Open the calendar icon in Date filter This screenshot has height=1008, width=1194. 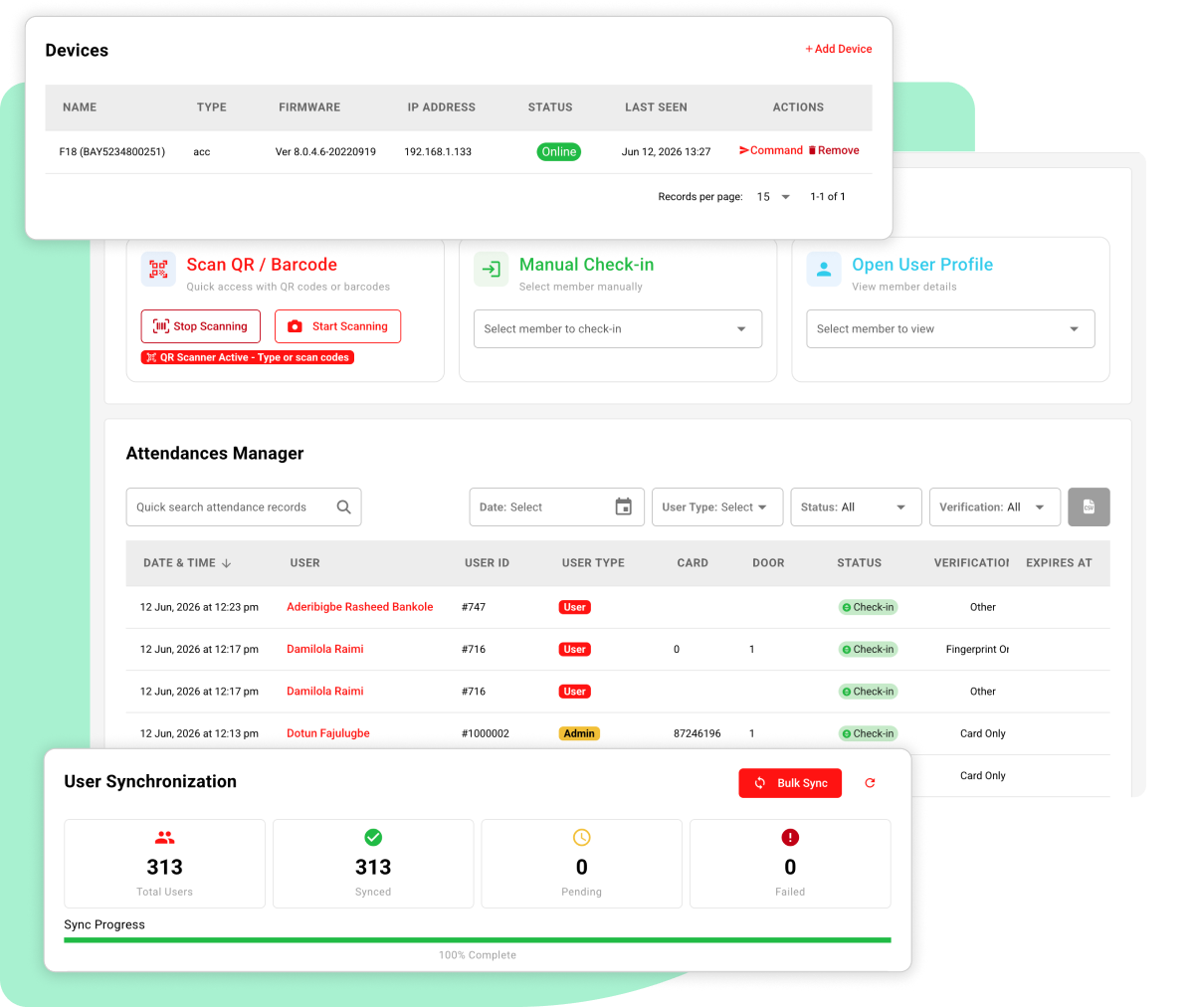[624, 507]
